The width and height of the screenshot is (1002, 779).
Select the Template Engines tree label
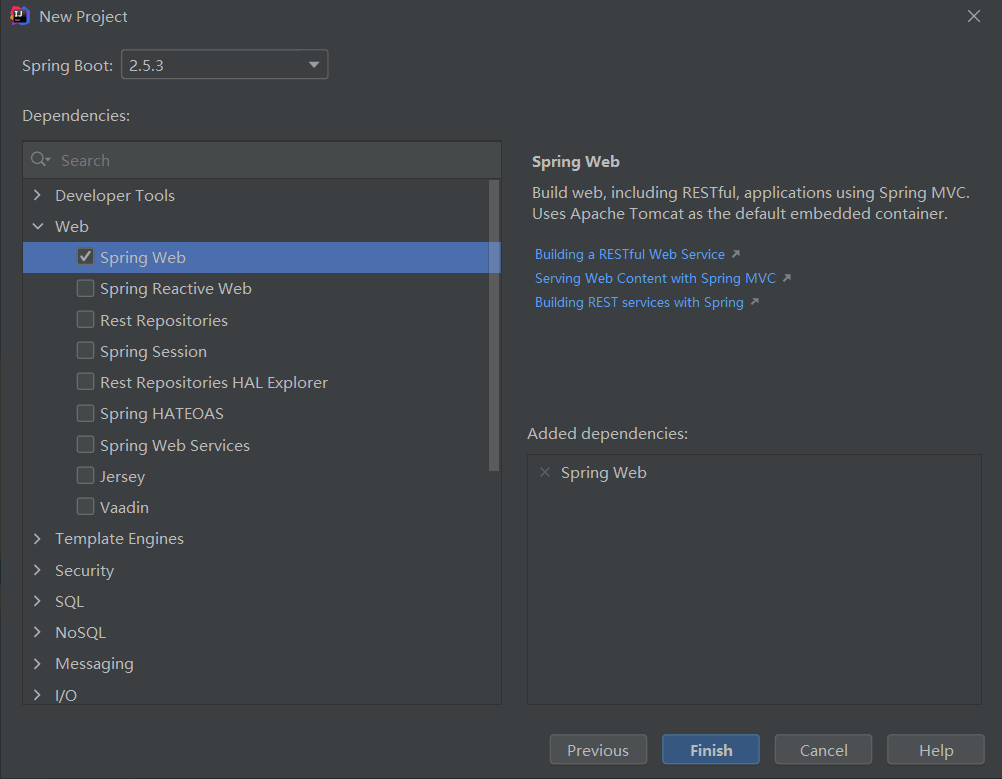119,539
